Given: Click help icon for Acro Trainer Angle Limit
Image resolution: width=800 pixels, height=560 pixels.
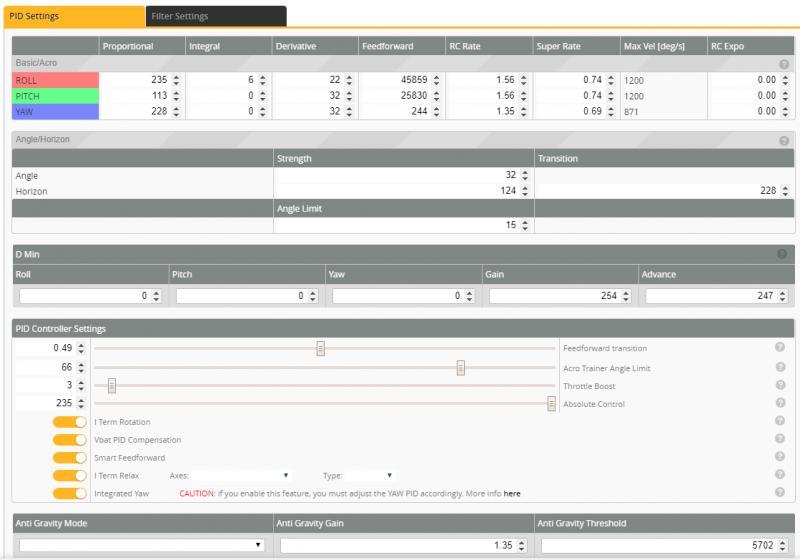Looking at the screenshot, I should 779,367.
